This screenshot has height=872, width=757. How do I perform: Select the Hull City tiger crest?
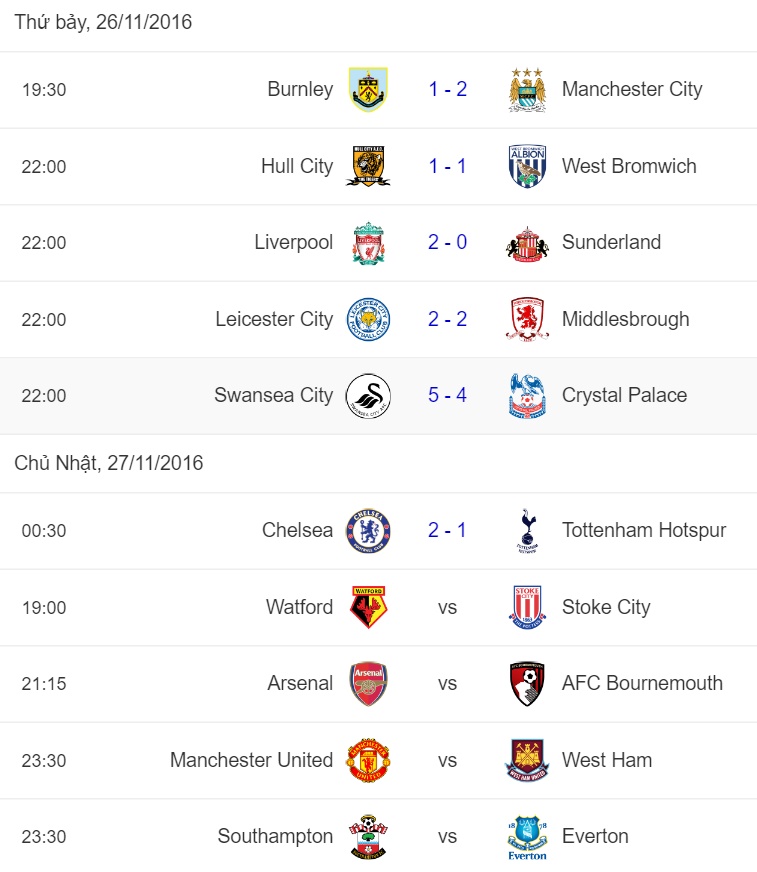pos(368,166)
